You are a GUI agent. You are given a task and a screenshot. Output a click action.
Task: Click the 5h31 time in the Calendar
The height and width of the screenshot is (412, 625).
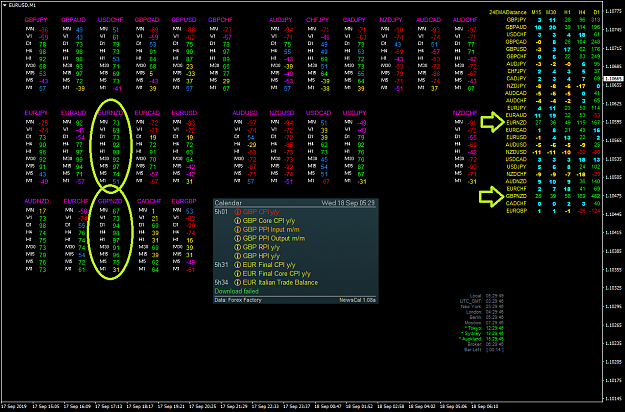pos(221,265)
